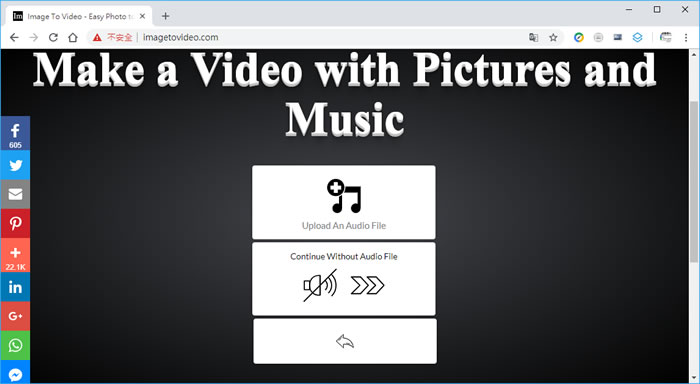The image size is (700, 384).
Task: Open the colorful circular extension icon
Action: coord(579,38)
